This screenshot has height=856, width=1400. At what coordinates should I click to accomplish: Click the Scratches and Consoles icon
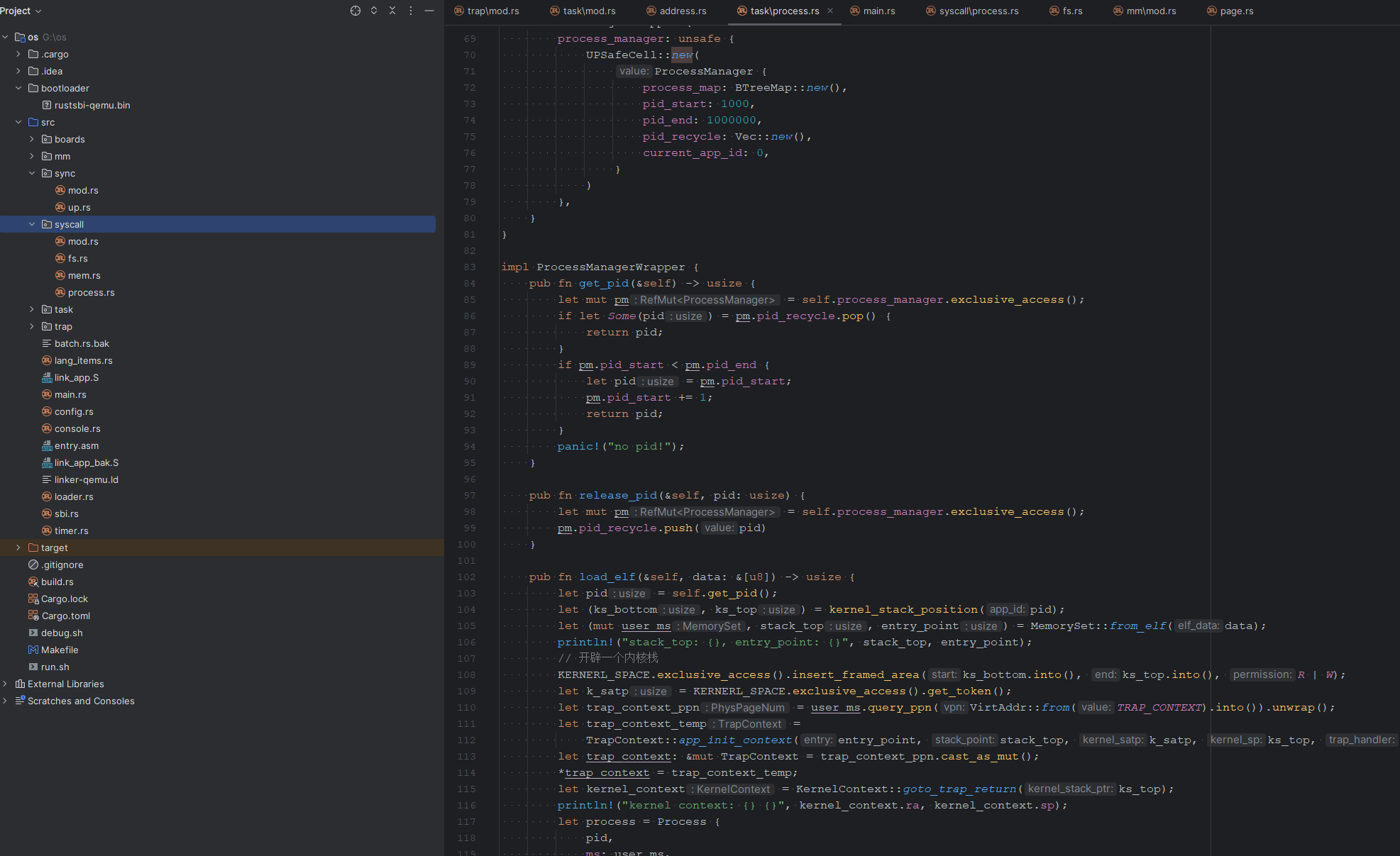pyautogui.click(x=20, y=701)
